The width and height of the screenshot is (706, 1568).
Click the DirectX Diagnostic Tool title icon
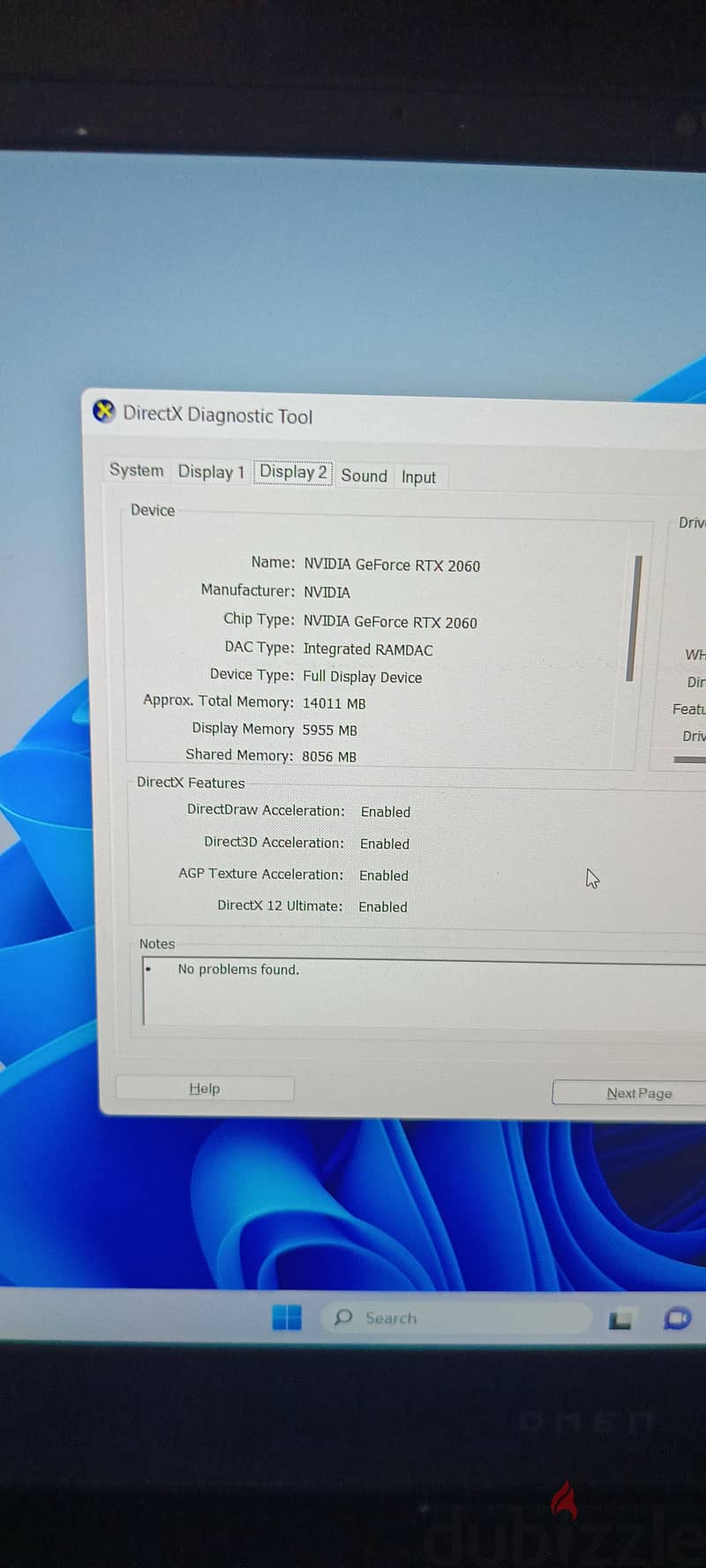[x=104, y=411]
